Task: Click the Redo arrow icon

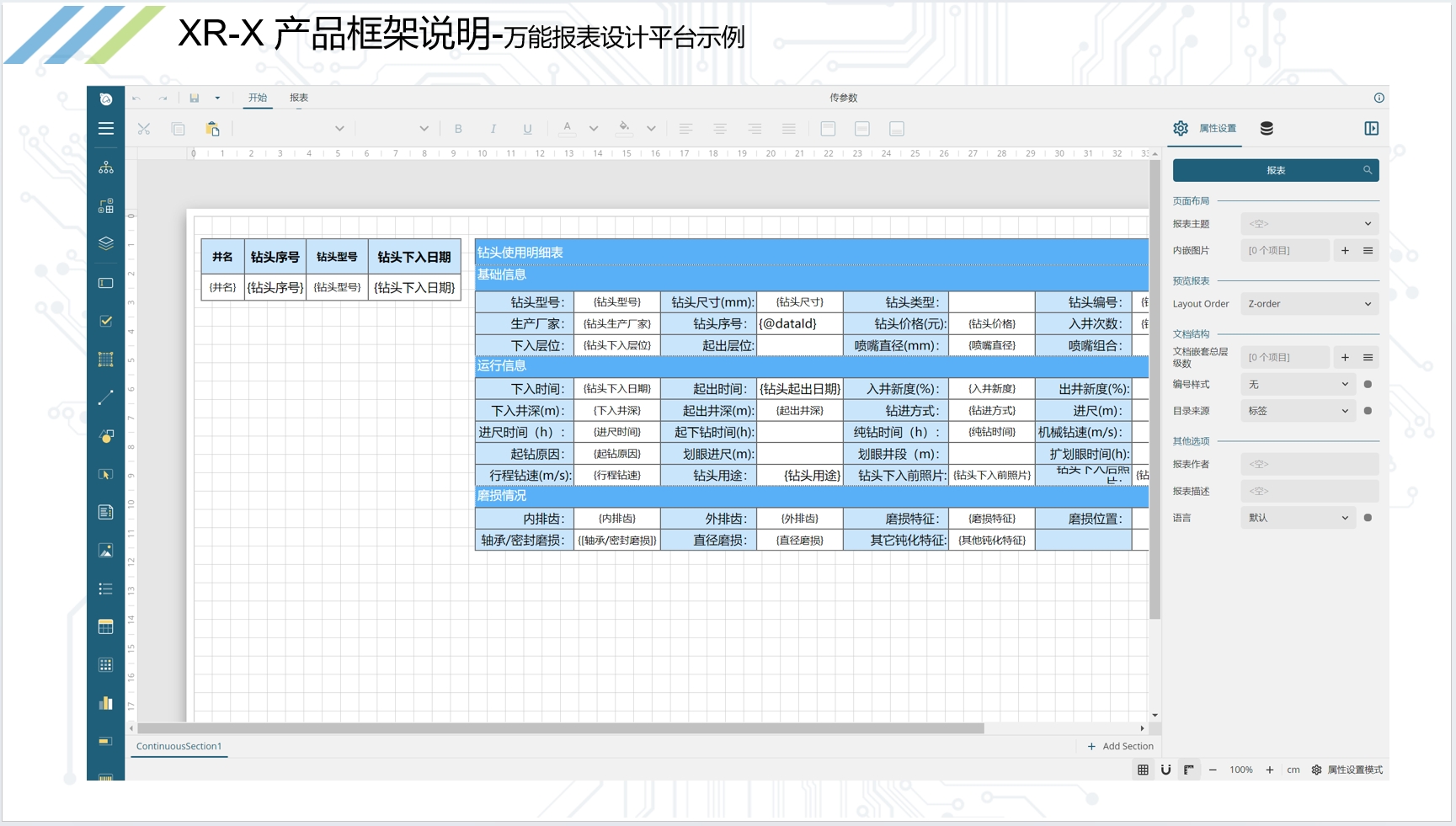Action: [163, 99]
